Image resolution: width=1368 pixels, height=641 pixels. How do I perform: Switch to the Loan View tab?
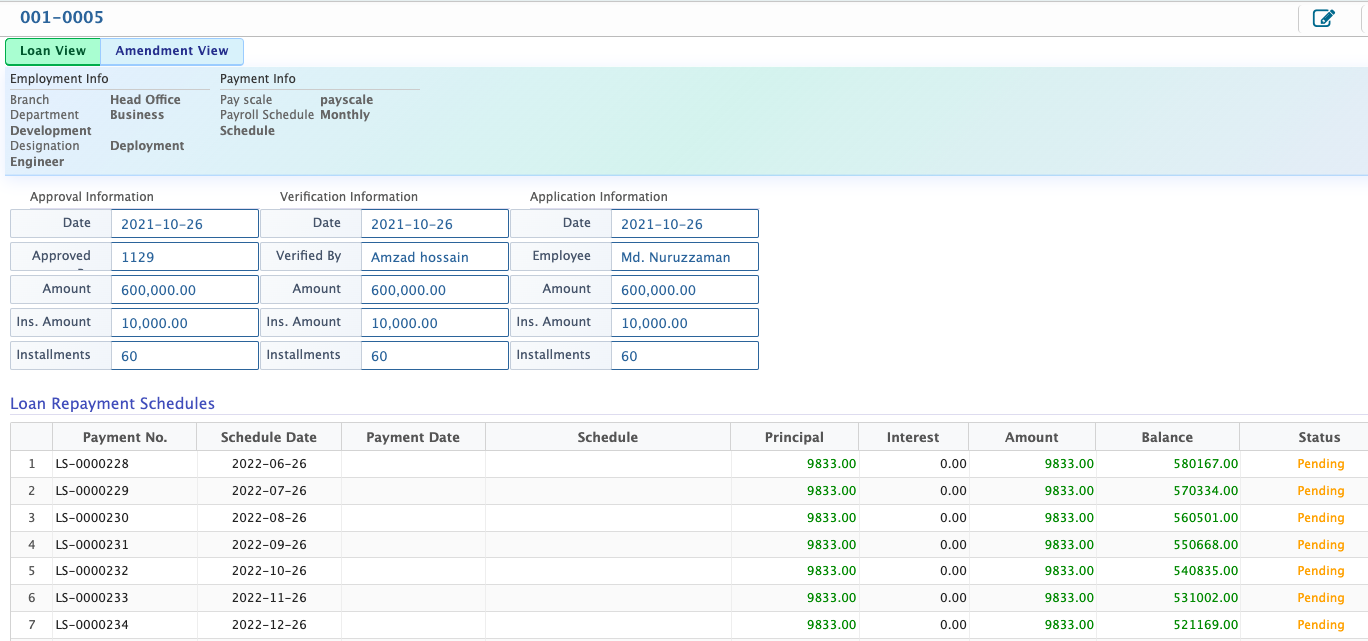(x=53, y=51)
